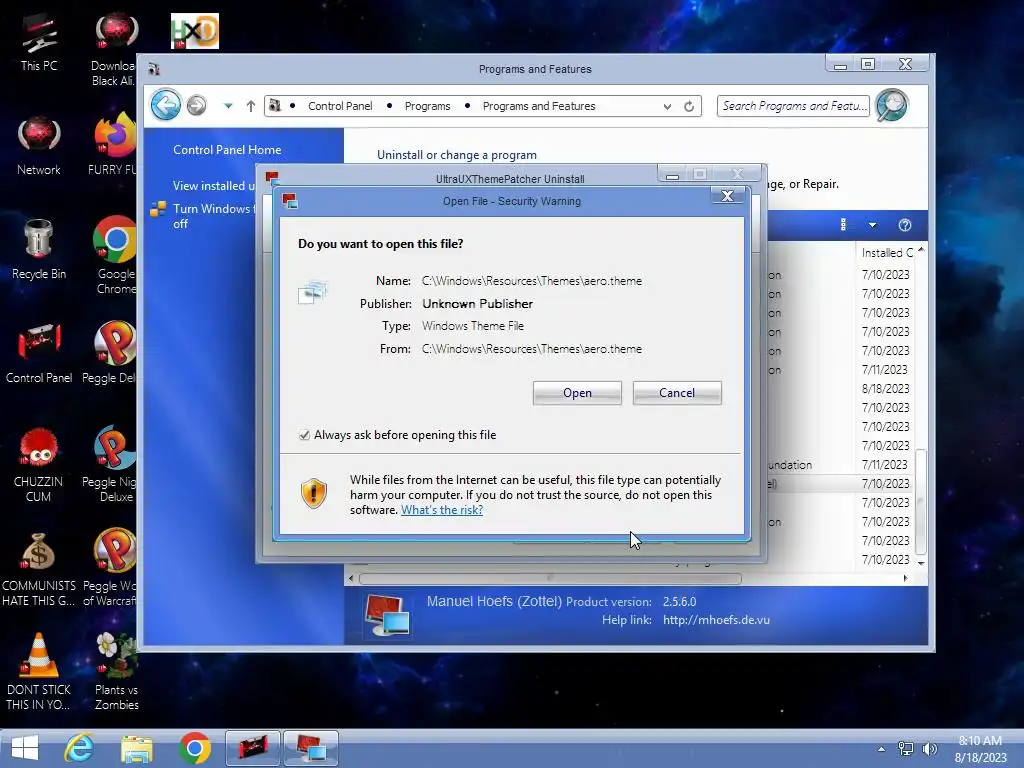The width and height of the screenshot is (1024, 768).
Task: Click the change view icon in toolbar
Action: (843, 225)
